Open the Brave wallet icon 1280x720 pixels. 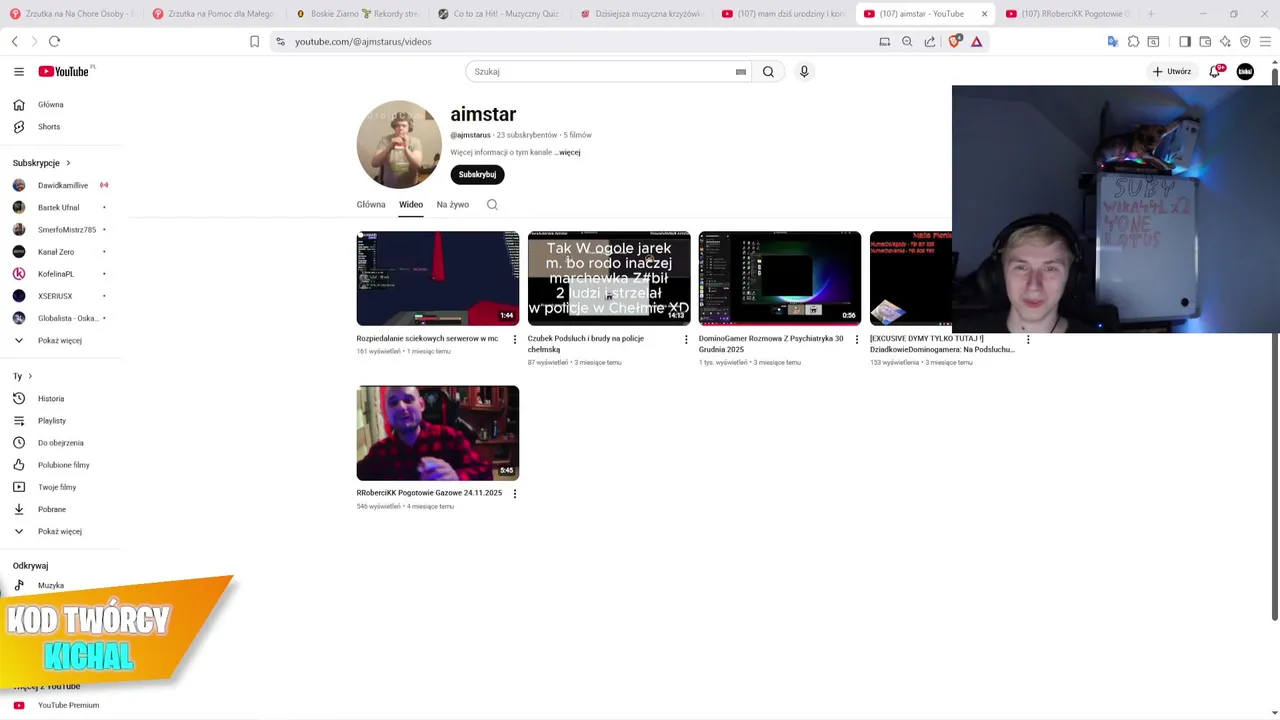tap(1205, 41)
